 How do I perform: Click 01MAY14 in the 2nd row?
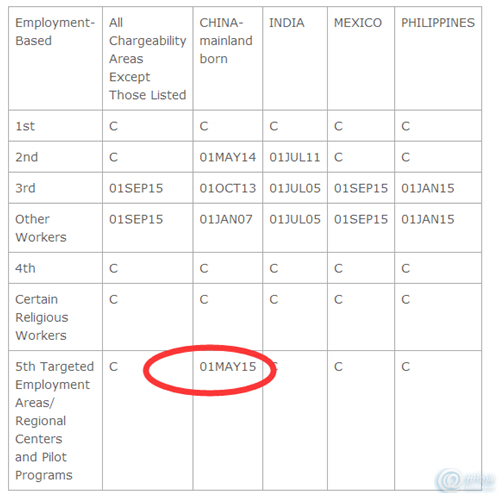tap(228, 157)
